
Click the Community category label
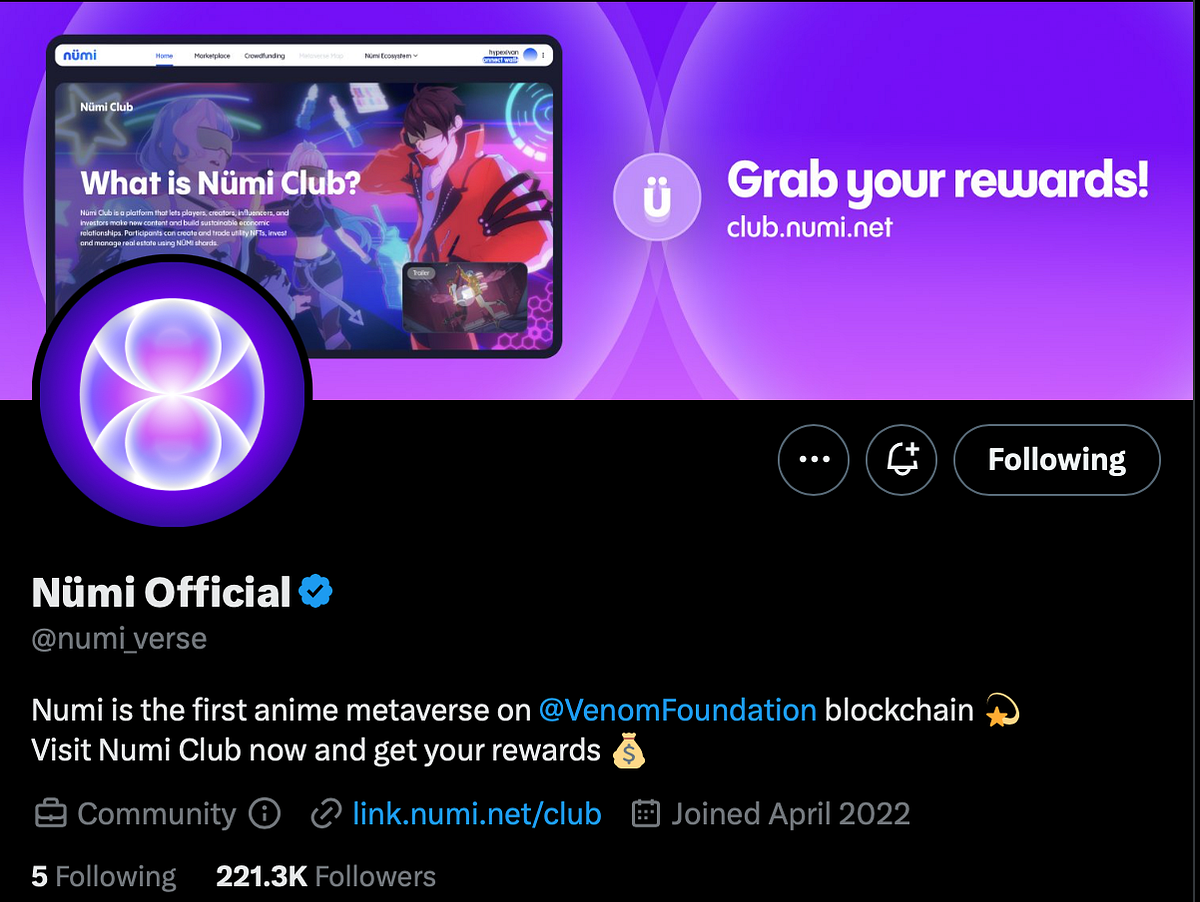coord(157,814)
